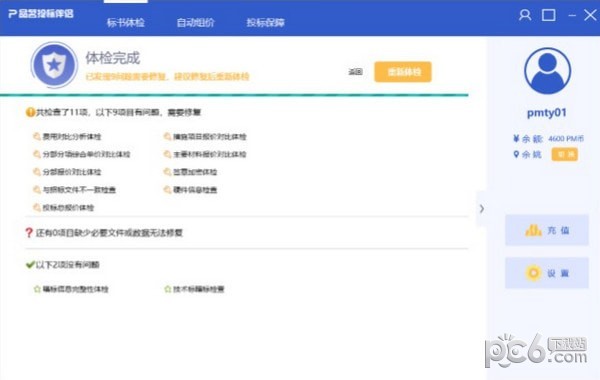
Task: Open the 充值 recharge button
Action: (547, 230)
